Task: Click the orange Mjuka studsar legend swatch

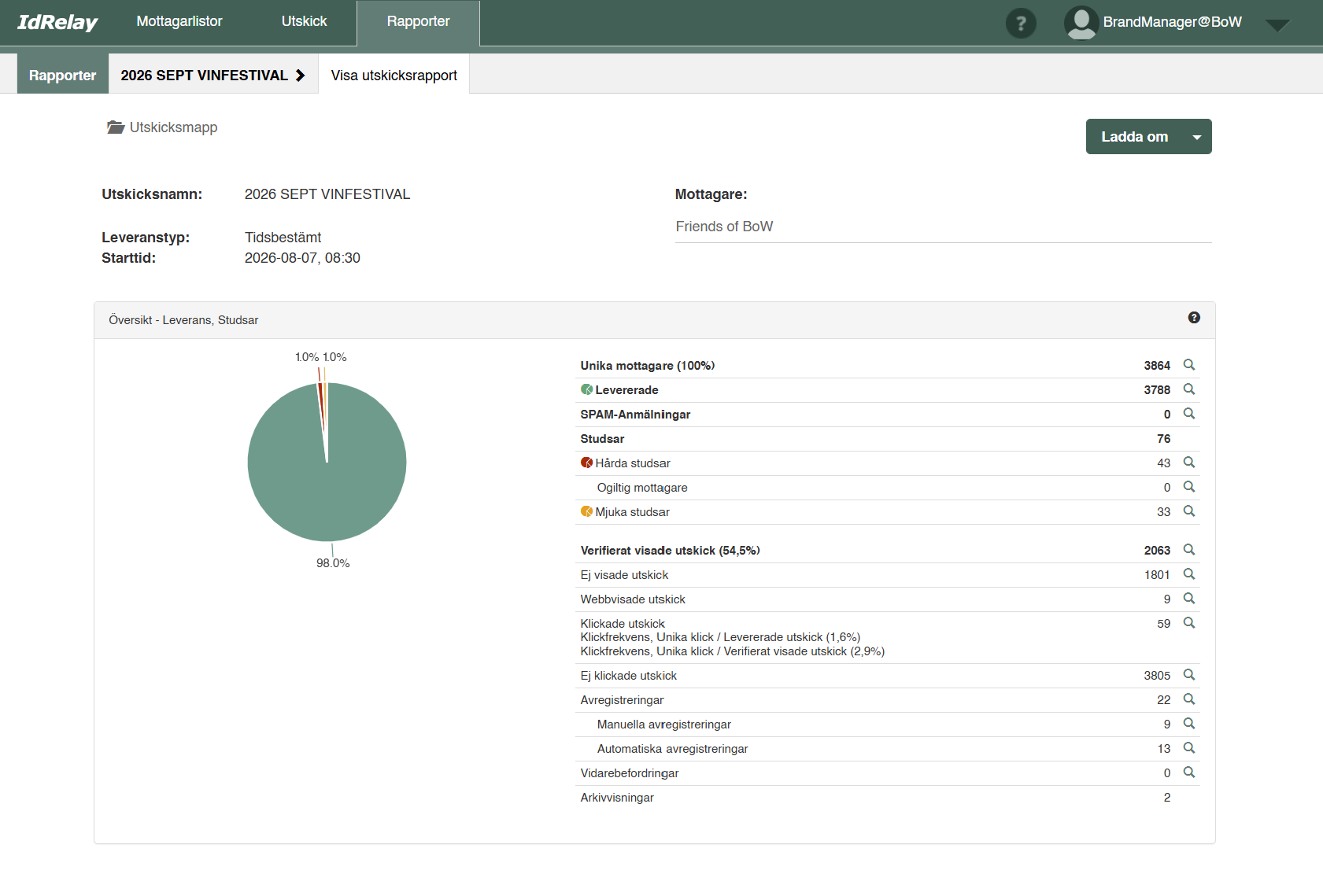Action: (586, 511)
